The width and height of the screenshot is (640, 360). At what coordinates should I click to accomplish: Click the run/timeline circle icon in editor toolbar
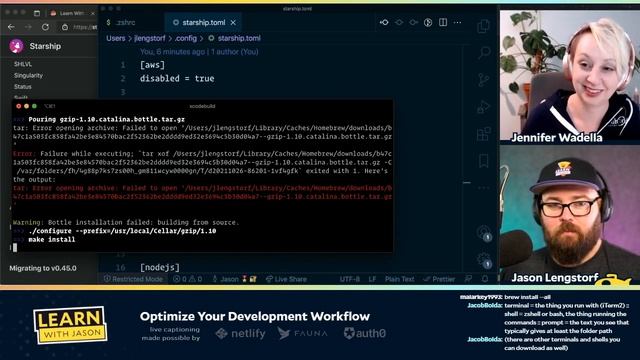click(428, 22)
